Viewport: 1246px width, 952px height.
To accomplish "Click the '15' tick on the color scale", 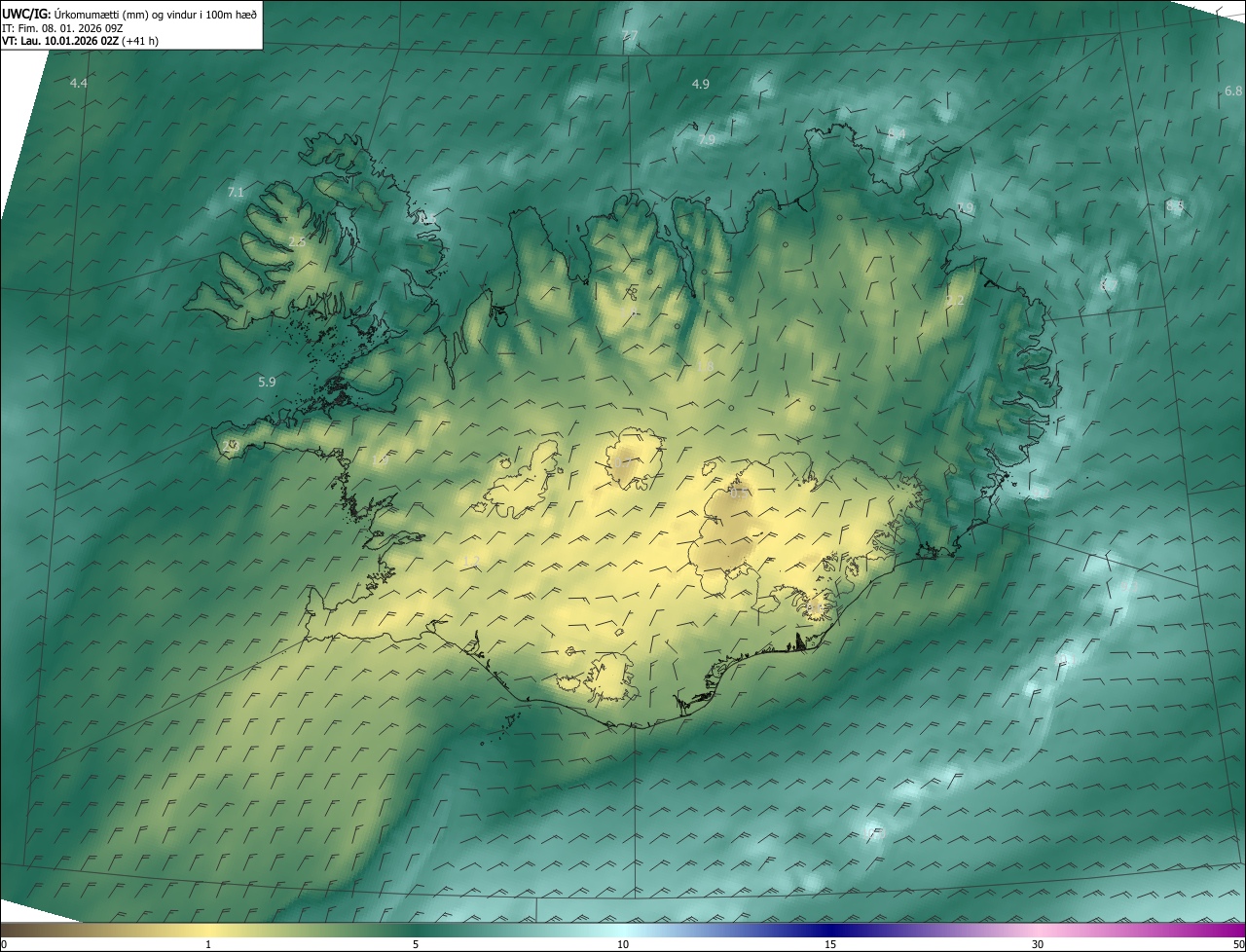I will point(830,944).
